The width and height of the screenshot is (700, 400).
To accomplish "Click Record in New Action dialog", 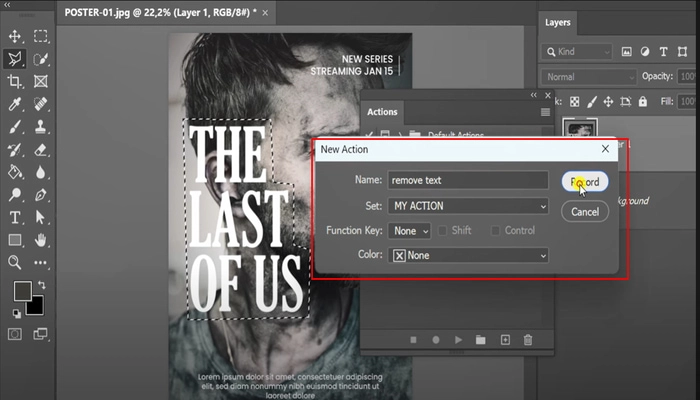I will (585, 182).
